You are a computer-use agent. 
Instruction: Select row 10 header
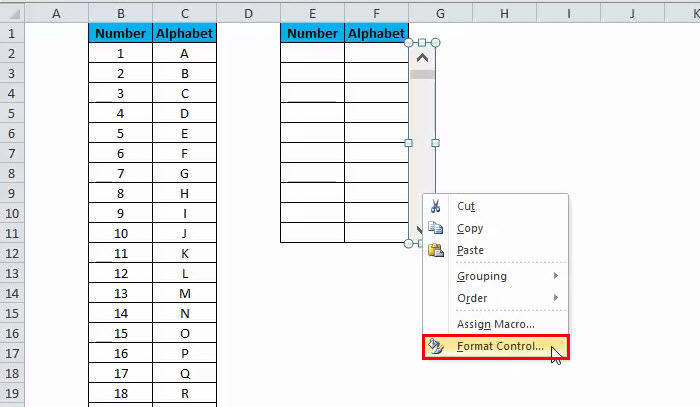[12, 213]
